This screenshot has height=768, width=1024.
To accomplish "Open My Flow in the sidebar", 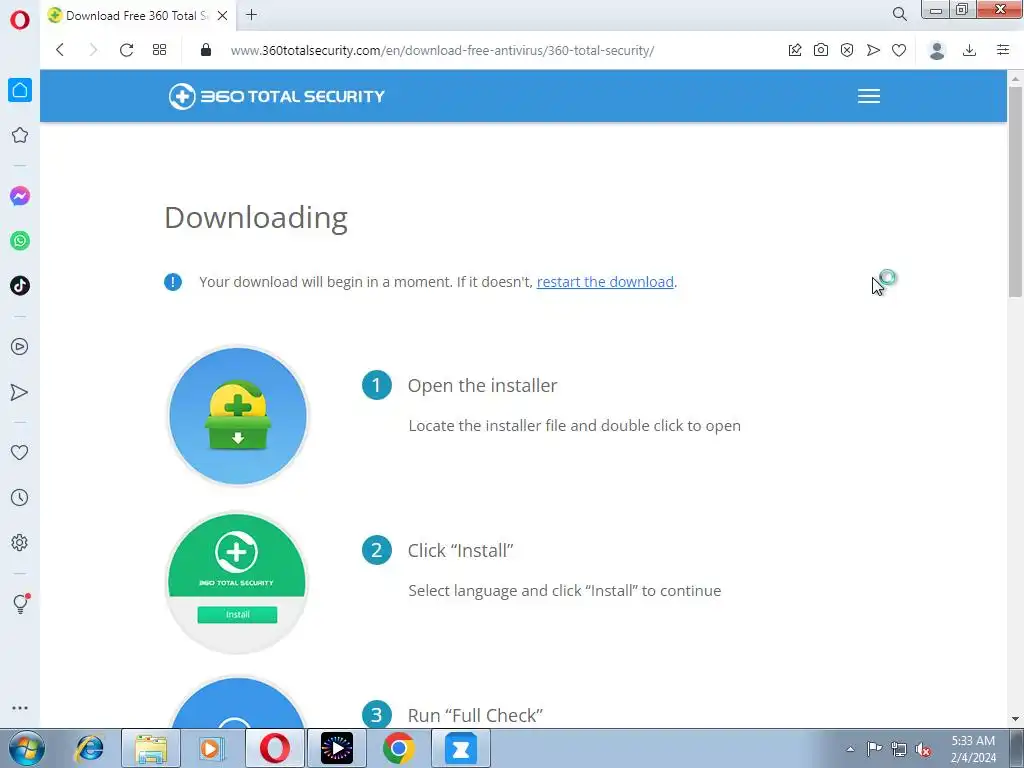I will (x=20, y=392).
